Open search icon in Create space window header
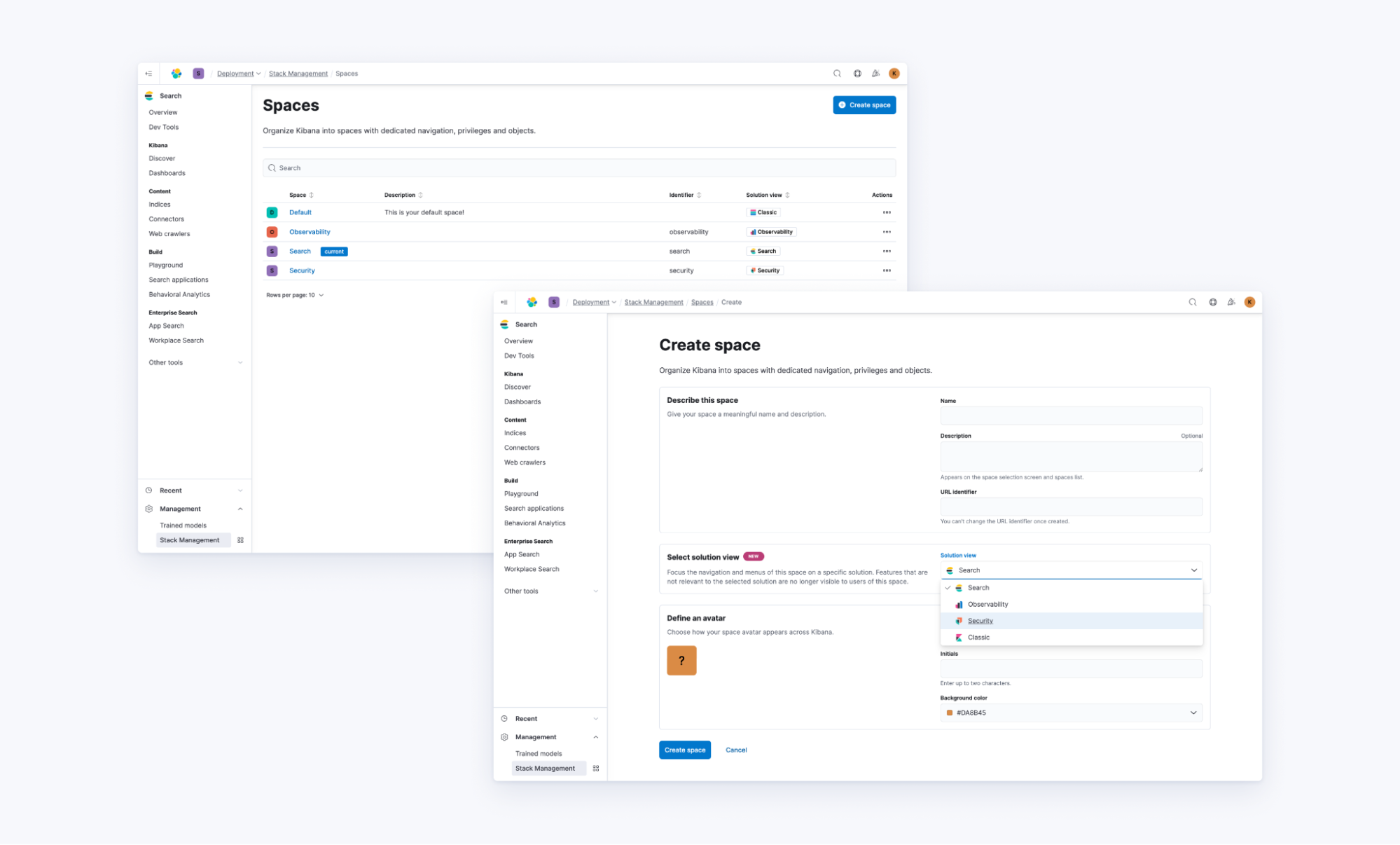 coord(1193,302)
